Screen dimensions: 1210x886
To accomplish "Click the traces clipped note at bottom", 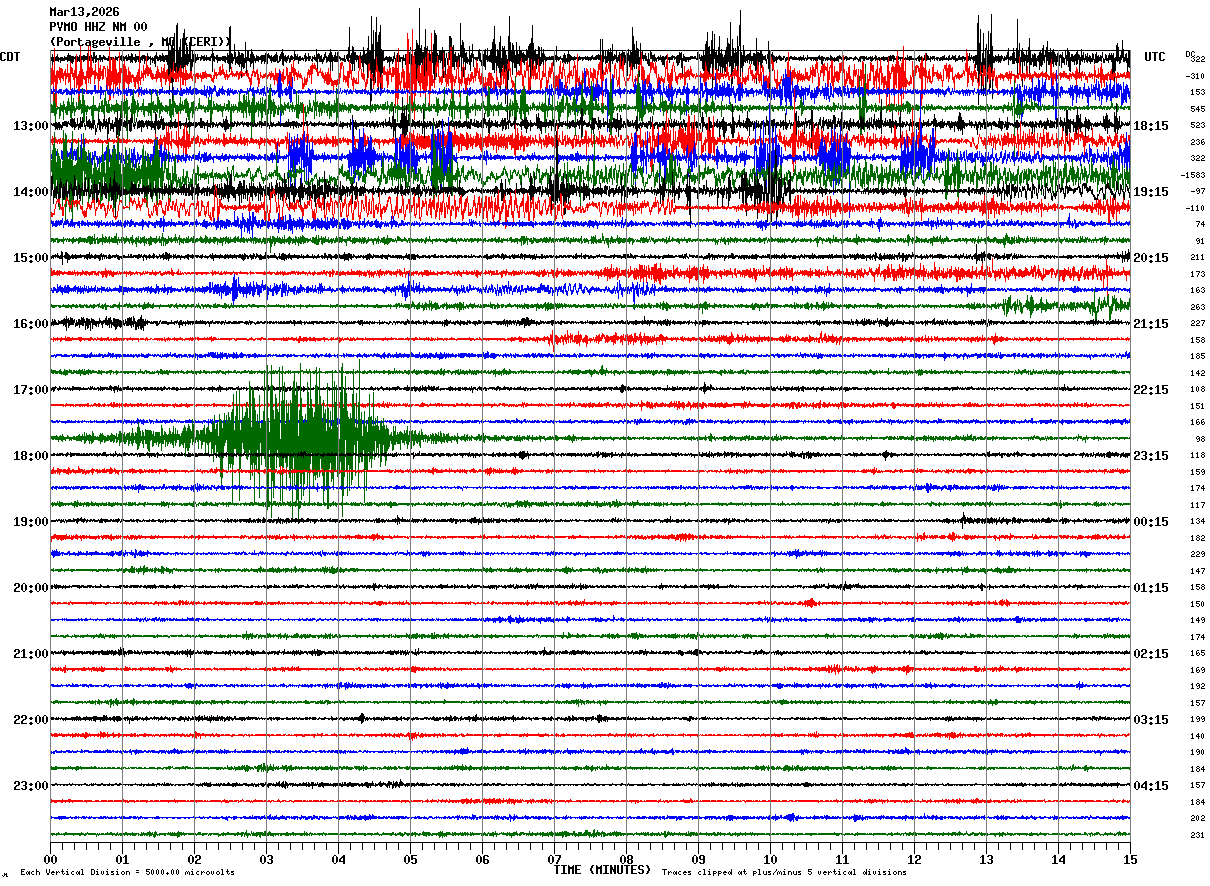I will (x=784, y=872).
